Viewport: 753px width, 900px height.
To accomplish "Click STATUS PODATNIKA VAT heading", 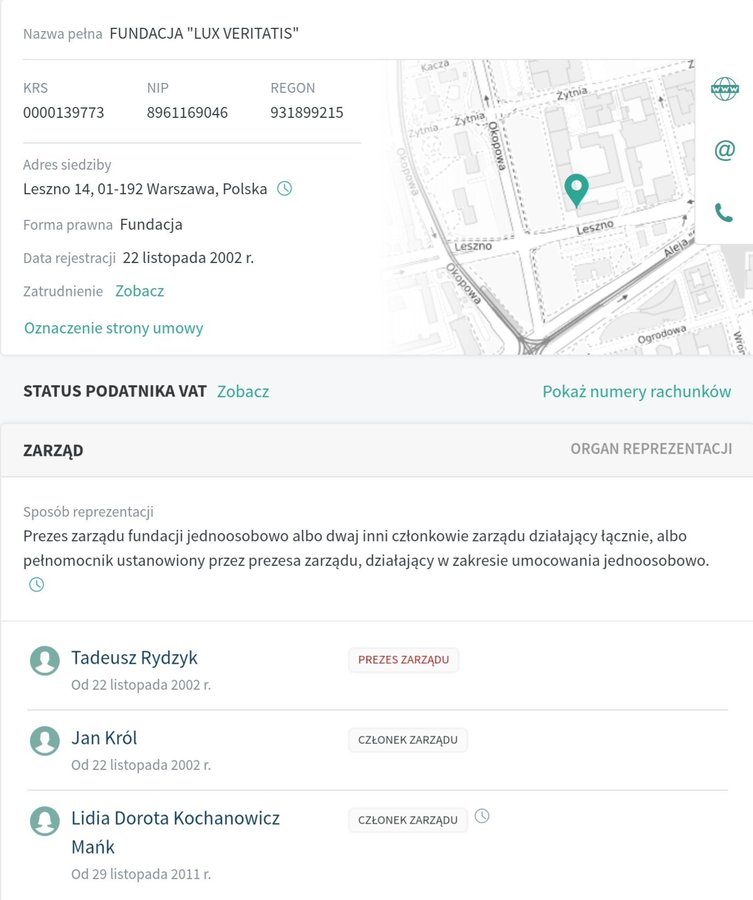I will pyautogui.click(x=115, y=391).
